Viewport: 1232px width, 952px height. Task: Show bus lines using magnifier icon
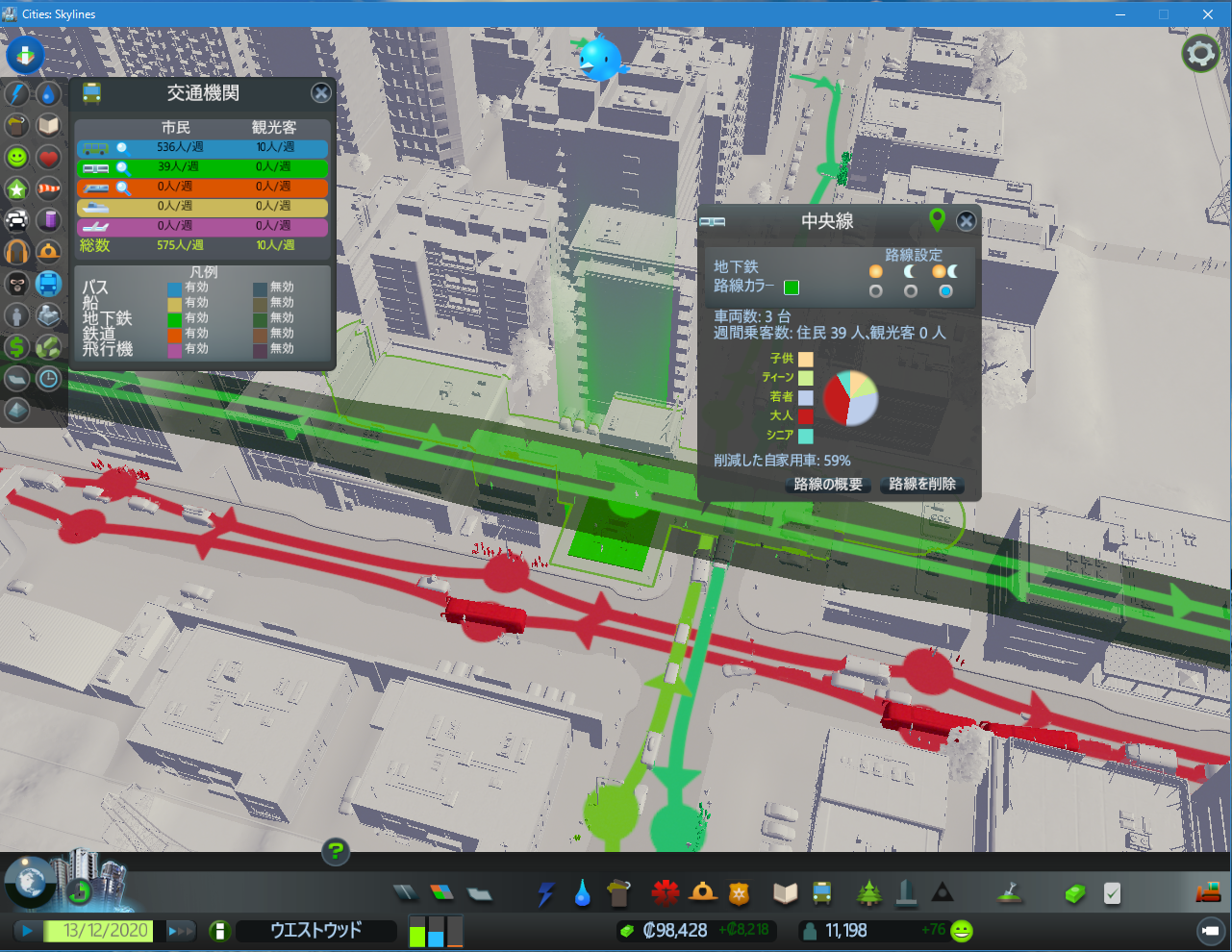point(123,149)
